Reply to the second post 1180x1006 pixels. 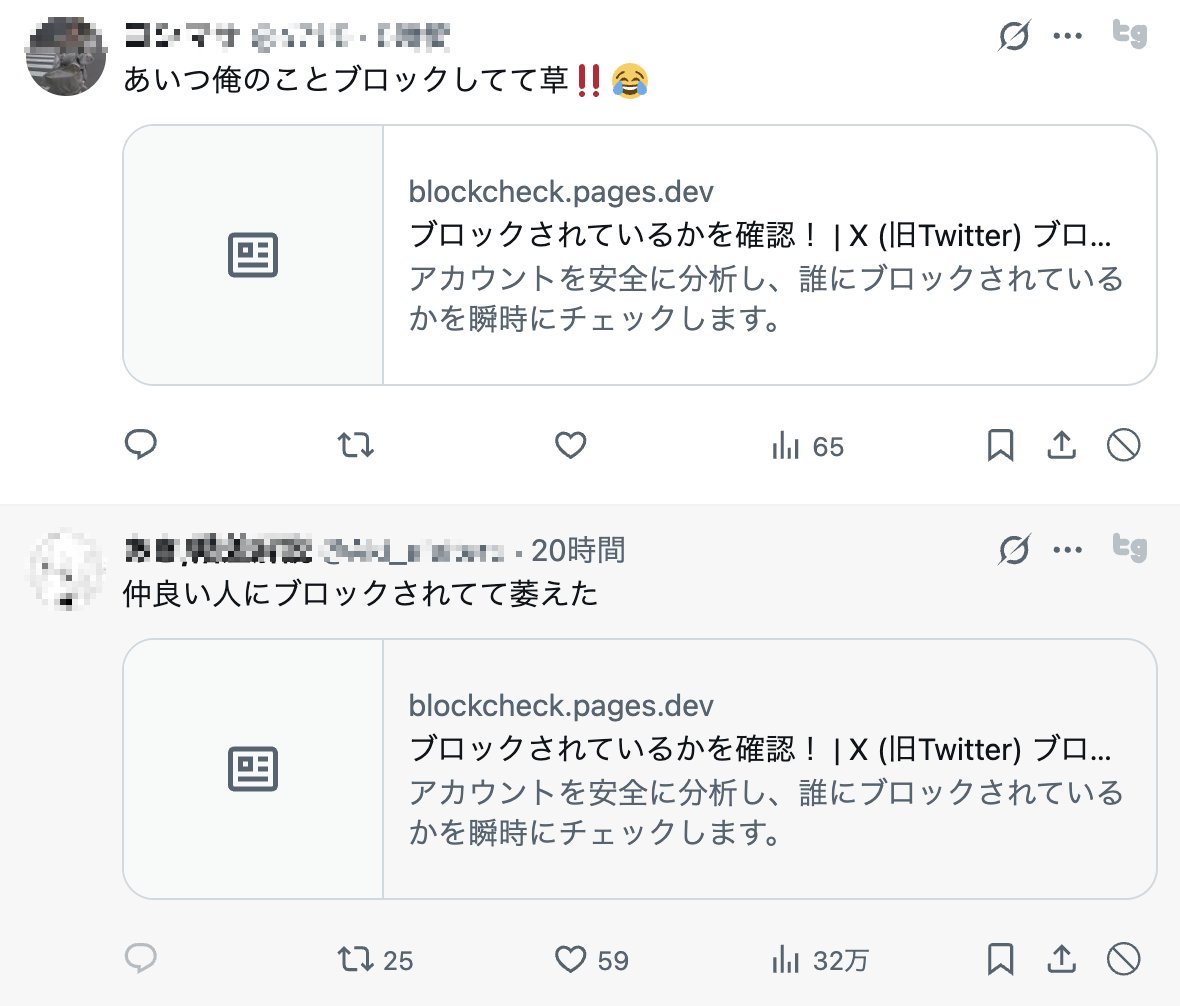[x=141, y=960]
